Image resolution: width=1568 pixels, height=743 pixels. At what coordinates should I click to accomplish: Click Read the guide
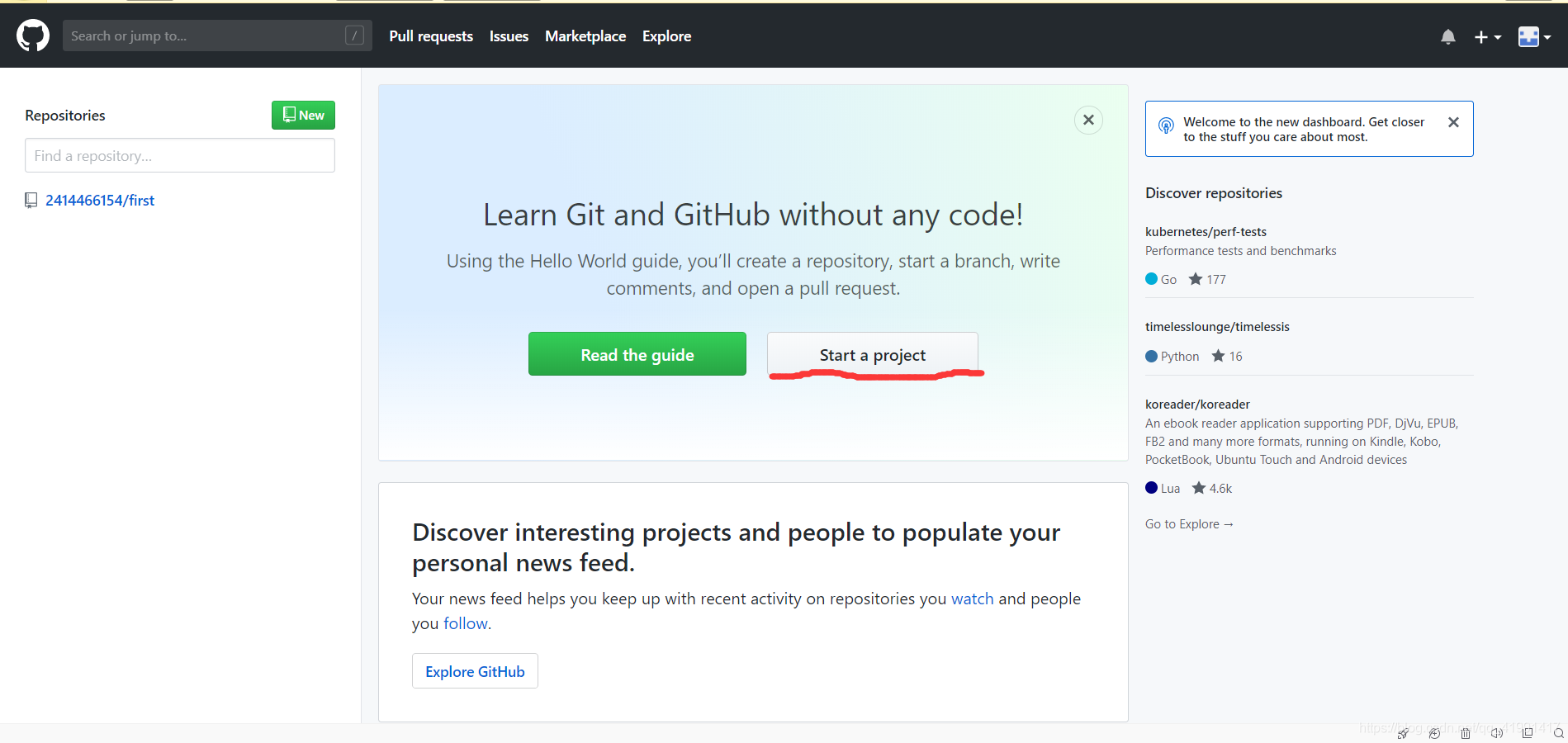coord(637,354)
